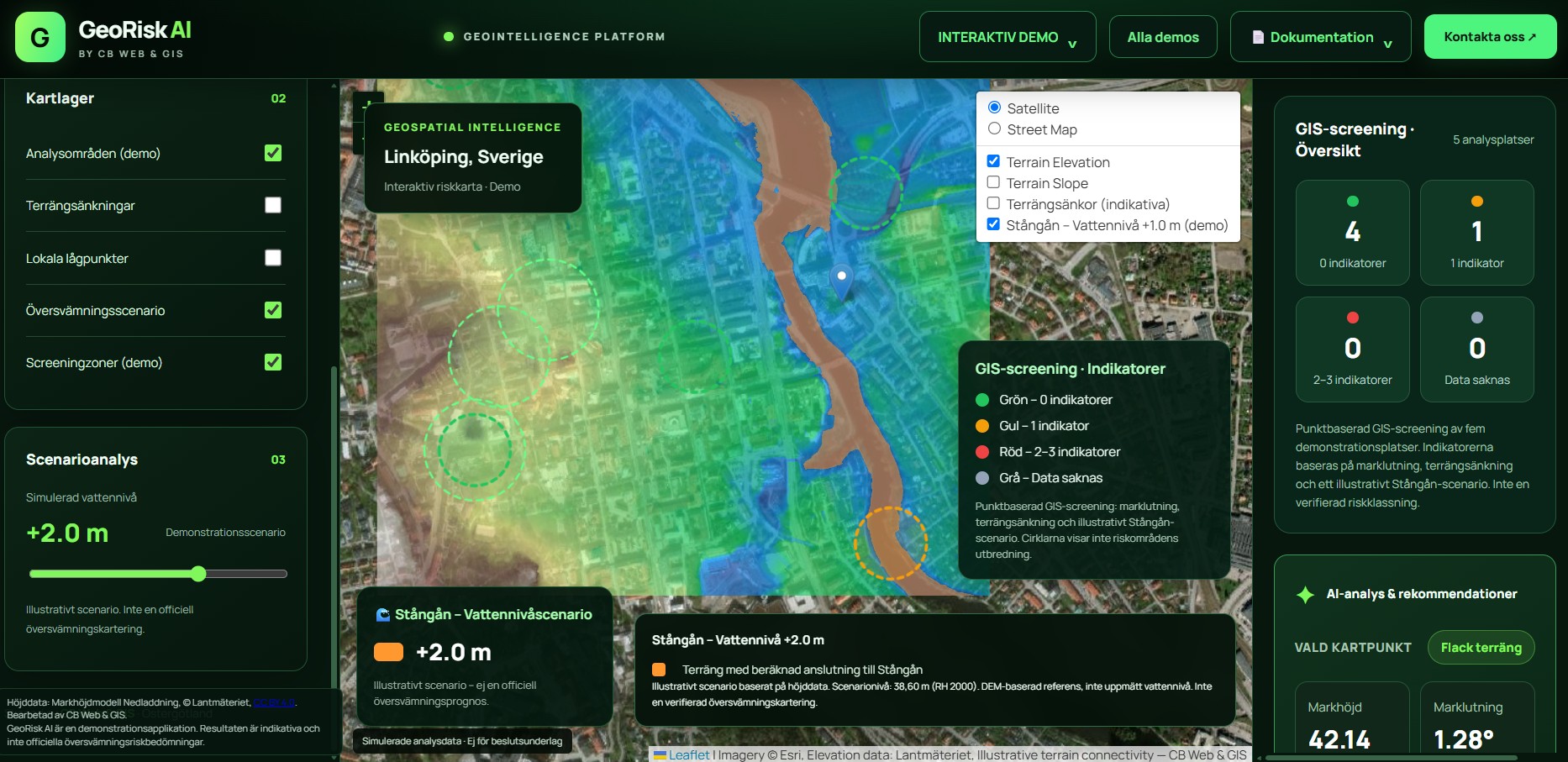This screenshot has height=762, width=1568.
Task: Click the grey Data saknas summary card
Action: click(1476, 349)
